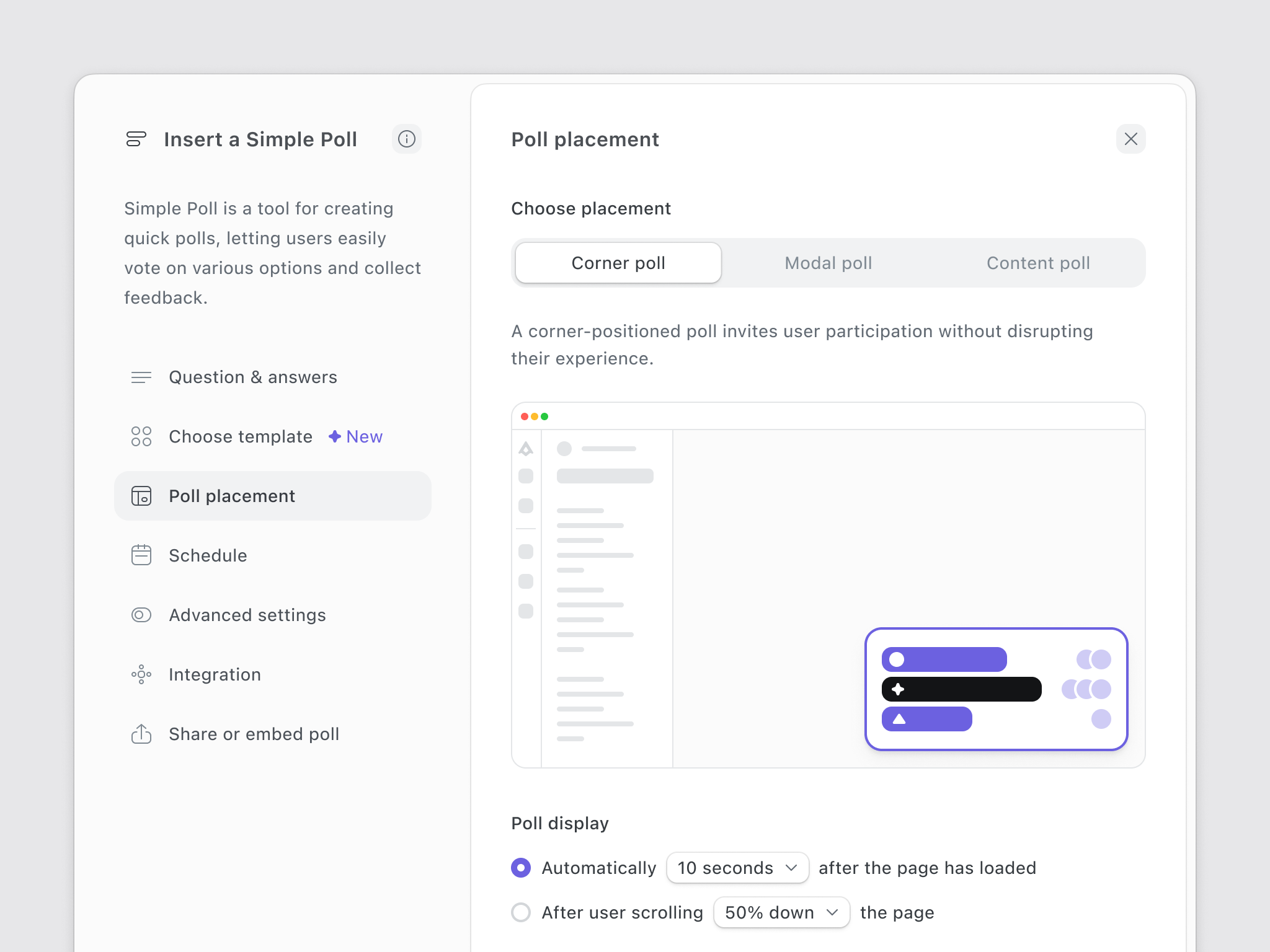Open Schedule from the sidebar
The image size is (1270, 952).
pos(208,555)
